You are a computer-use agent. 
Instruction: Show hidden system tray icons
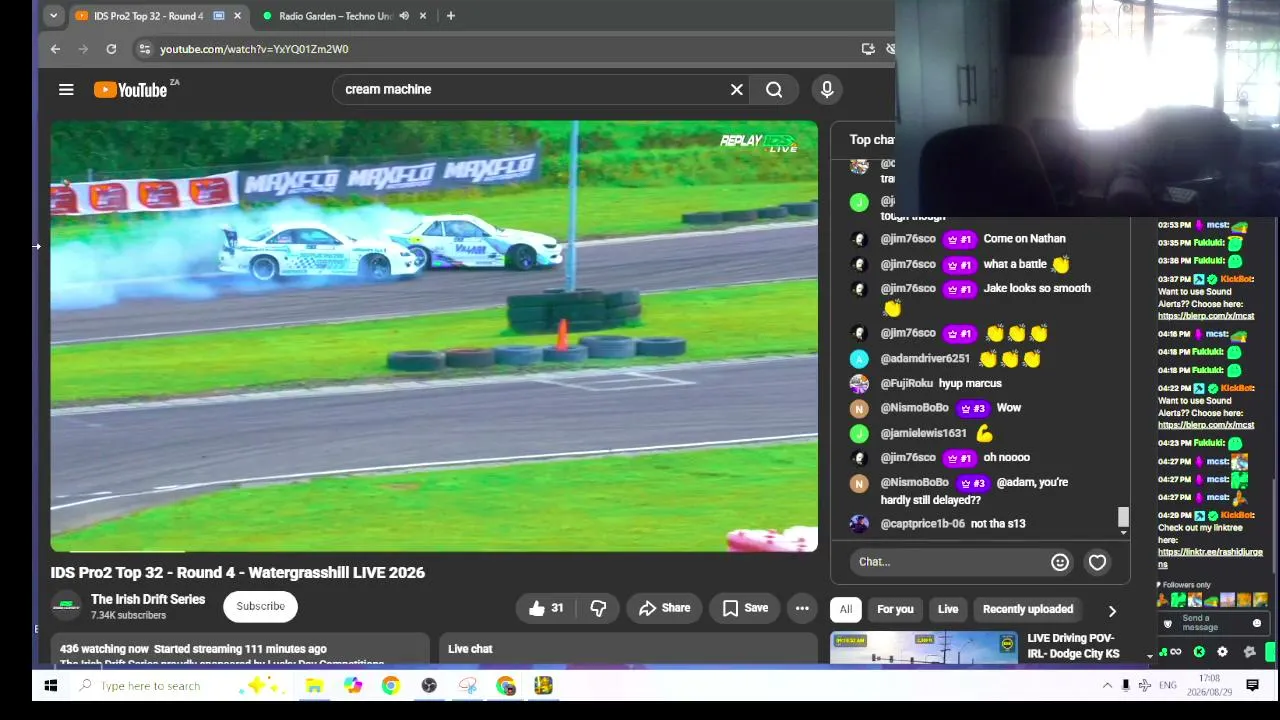click(x=1107, y=686)
